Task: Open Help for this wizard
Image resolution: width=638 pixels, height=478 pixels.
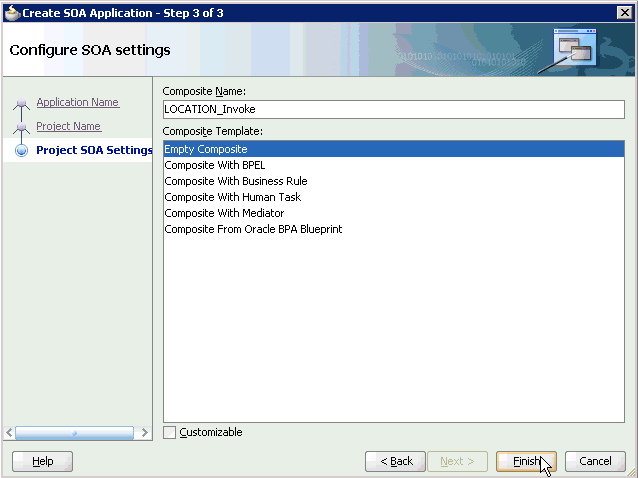Action: 42,461
